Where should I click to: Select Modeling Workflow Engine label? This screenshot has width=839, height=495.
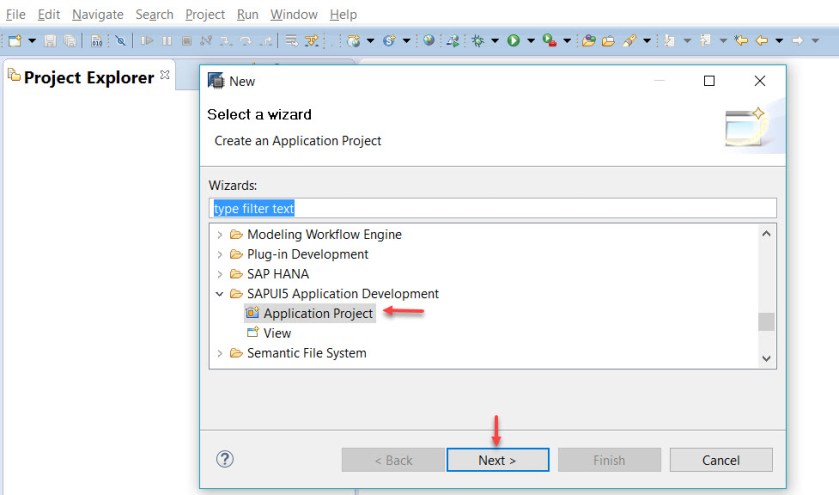[324, 235]
